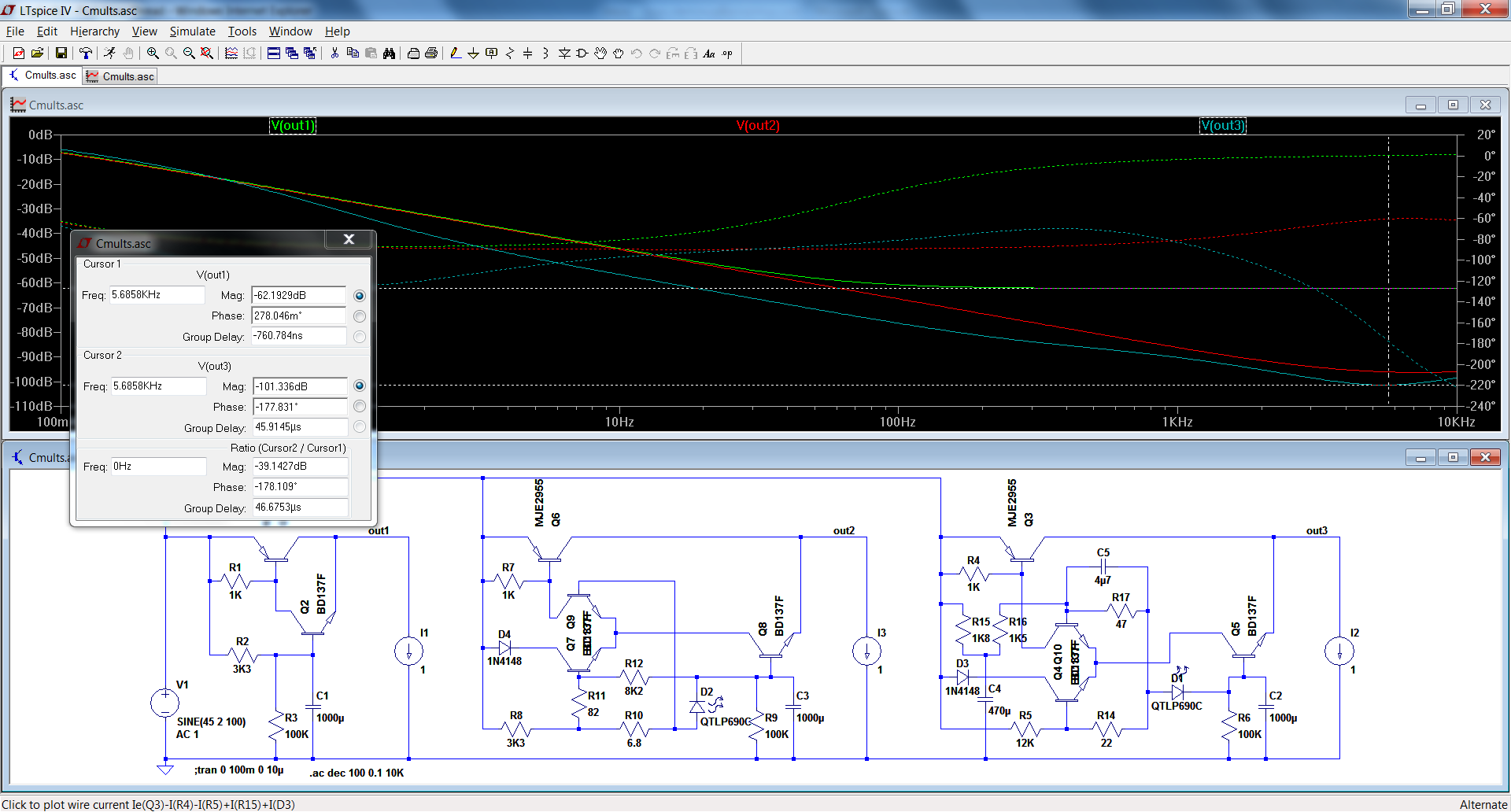Viewport: 1511px width, 812px height.
Task: Select Cursor 1 Group Delay radio button
Action: [360, 337]
